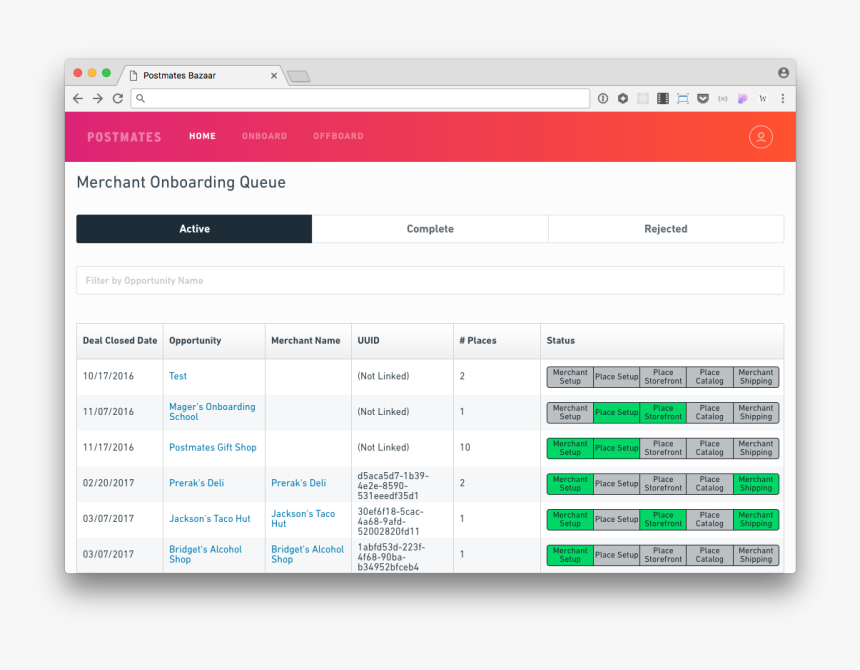
Task: Click the curly braces extension icon
Action: point(723,99)
